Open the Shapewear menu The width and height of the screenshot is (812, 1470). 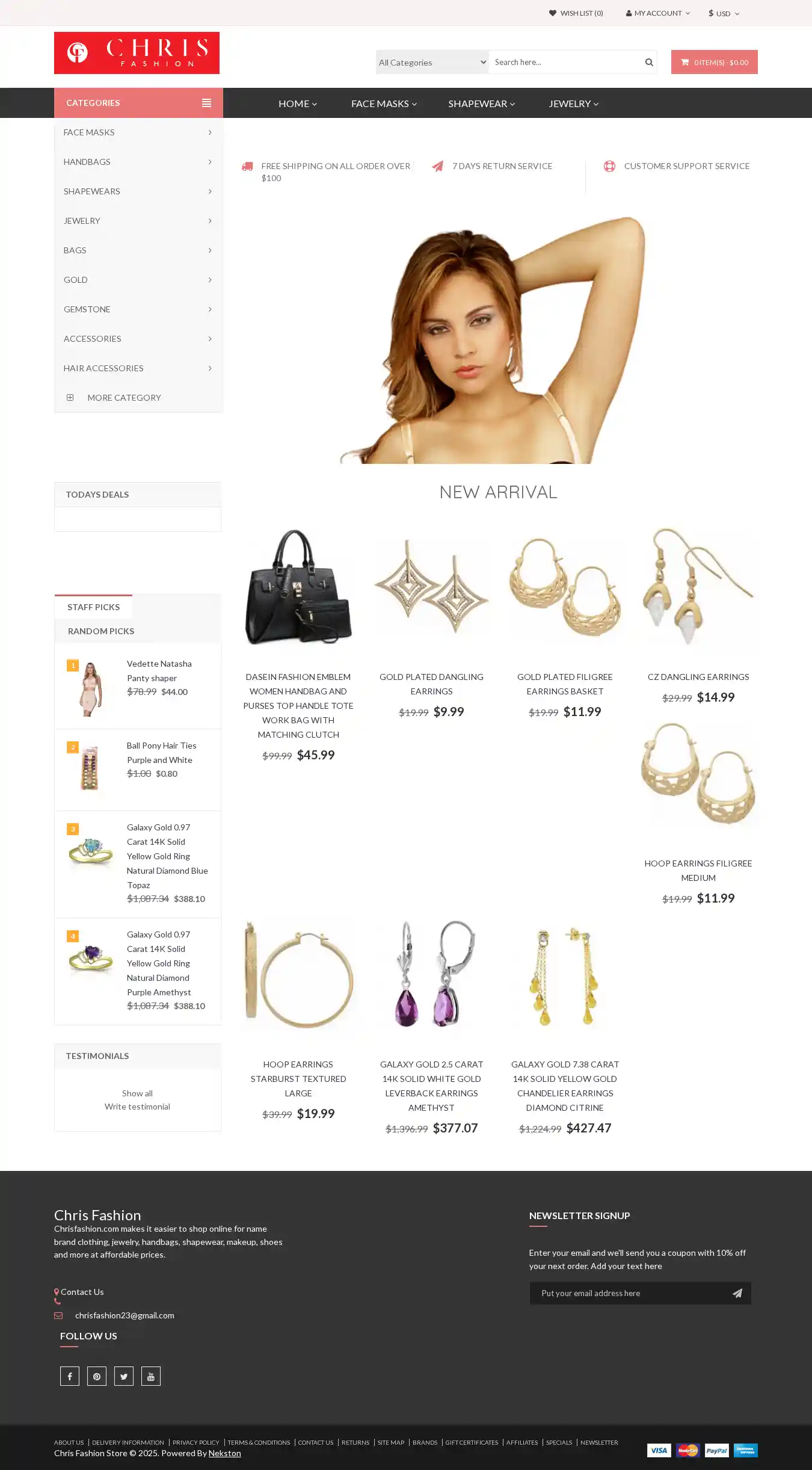coord(481,103)
